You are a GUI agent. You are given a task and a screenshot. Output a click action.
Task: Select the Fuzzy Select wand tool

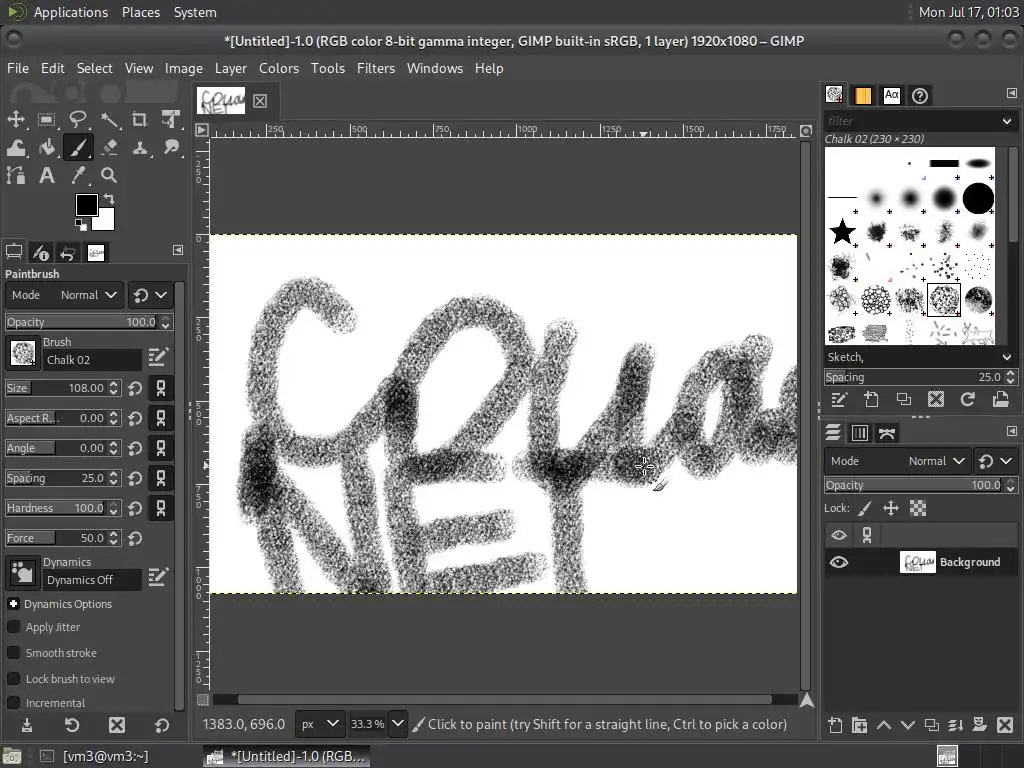[x=109, y=120]
